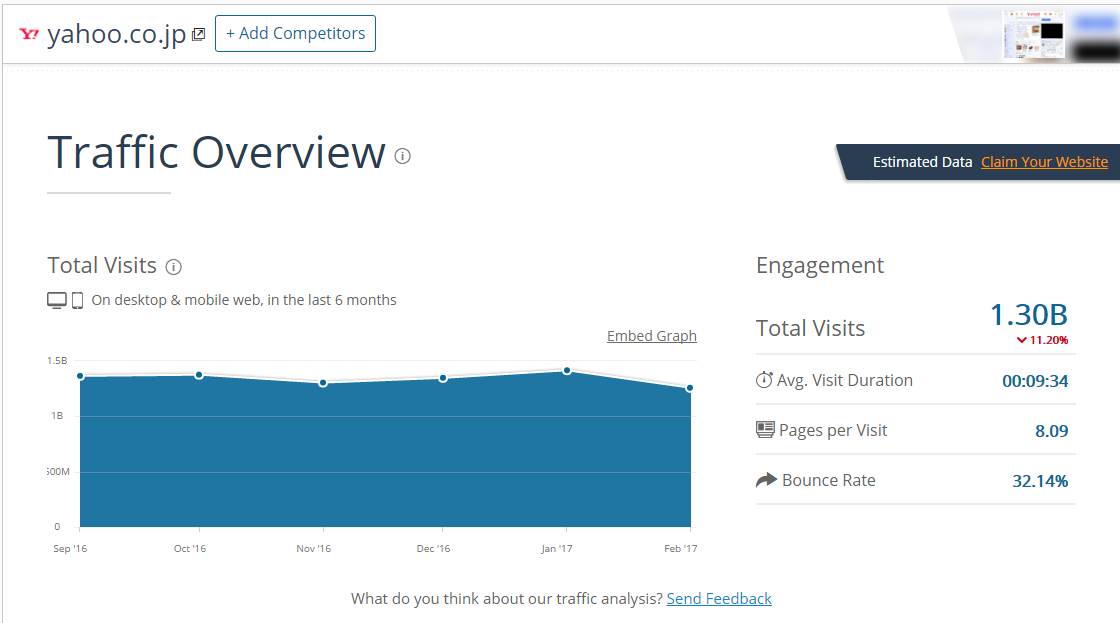This screenshot has width=1120, height=623.
Task: Click the Estimated Data label
Action: pos(922,162)
